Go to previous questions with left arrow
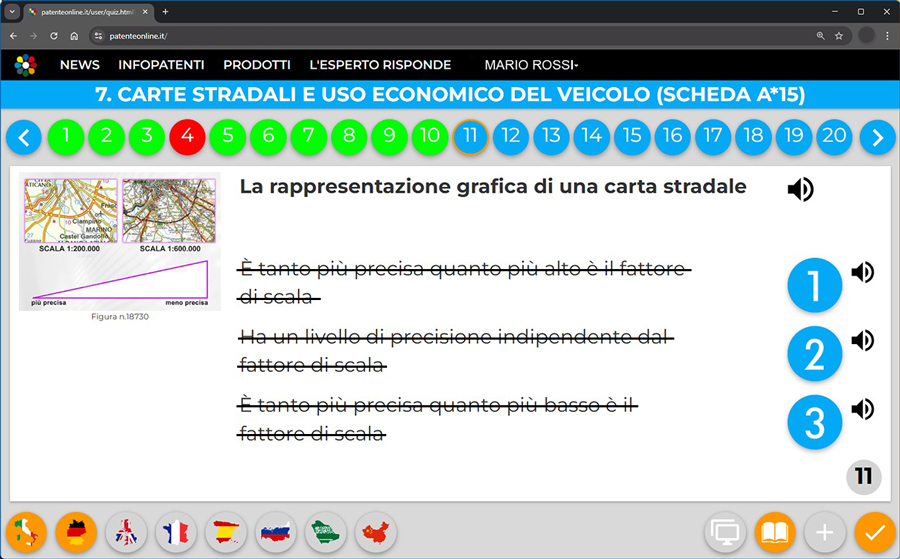 tap(24, 137)
